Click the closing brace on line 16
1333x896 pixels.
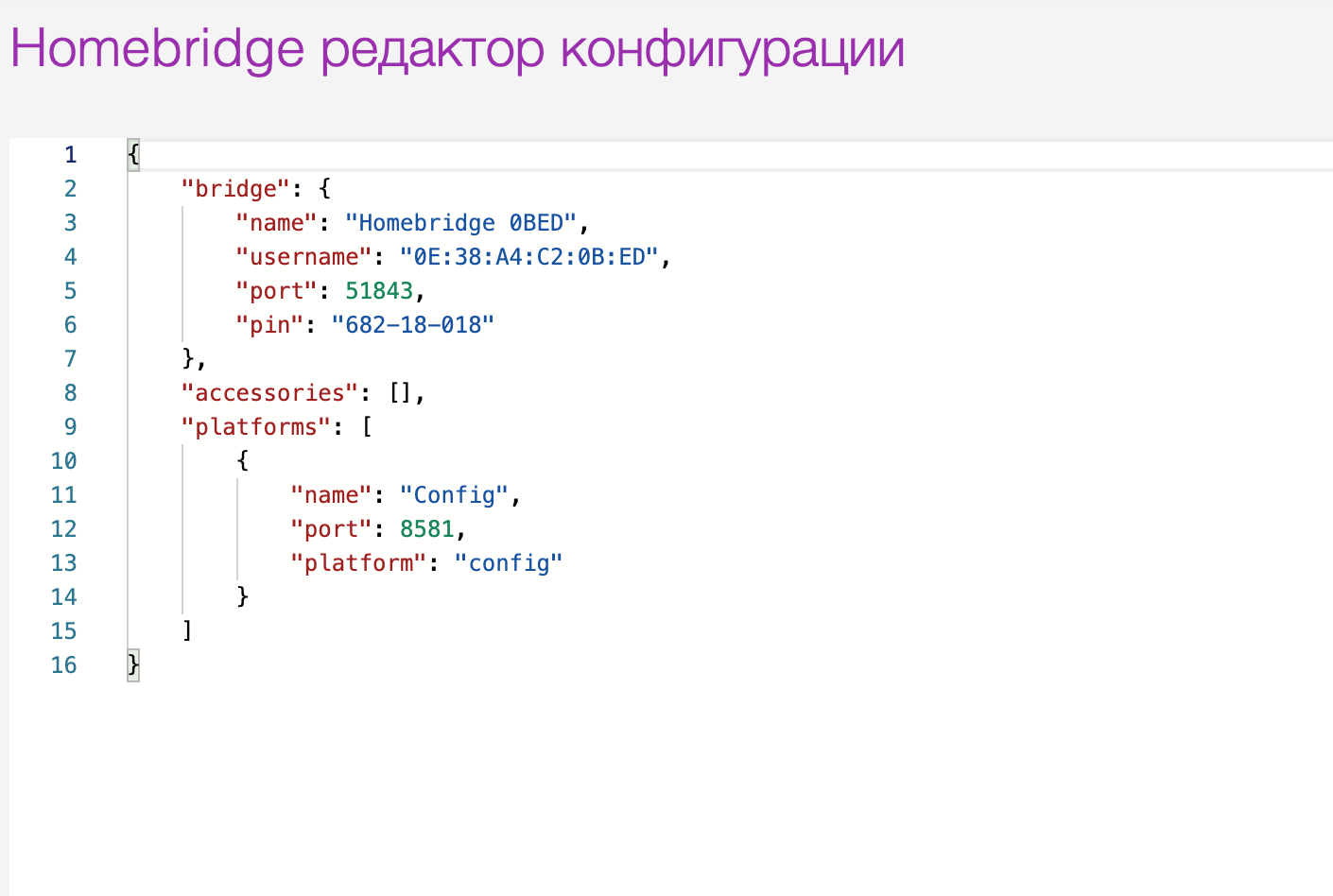(132, 664)
